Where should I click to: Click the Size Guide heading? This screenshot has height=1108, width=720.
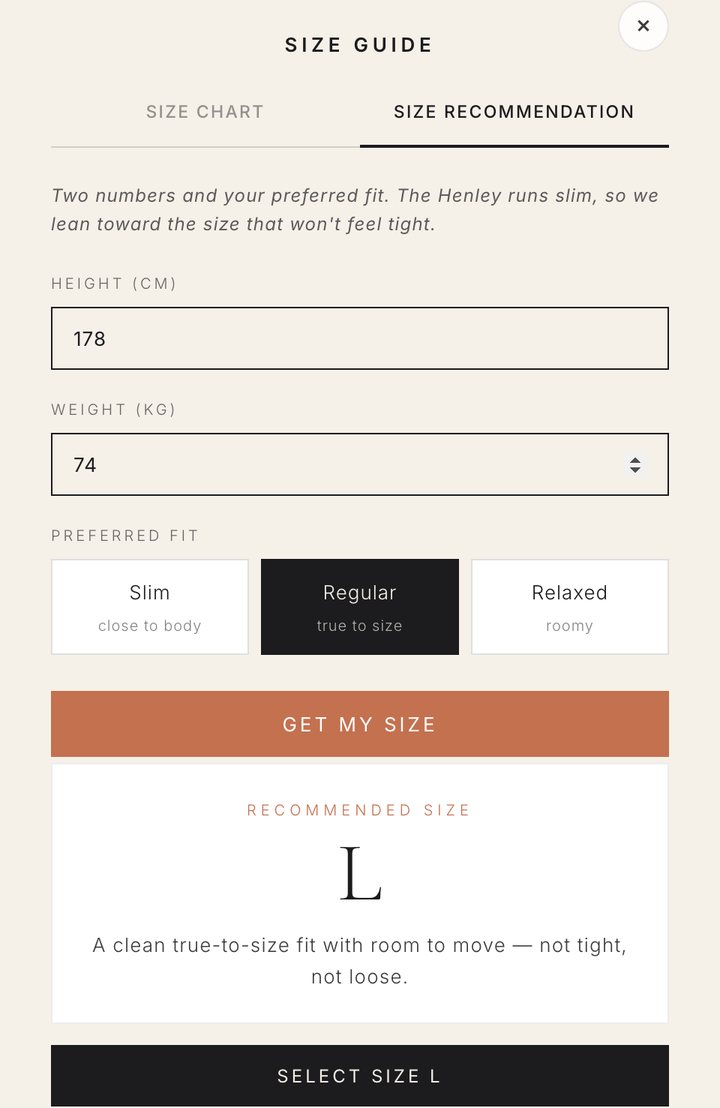359,45
